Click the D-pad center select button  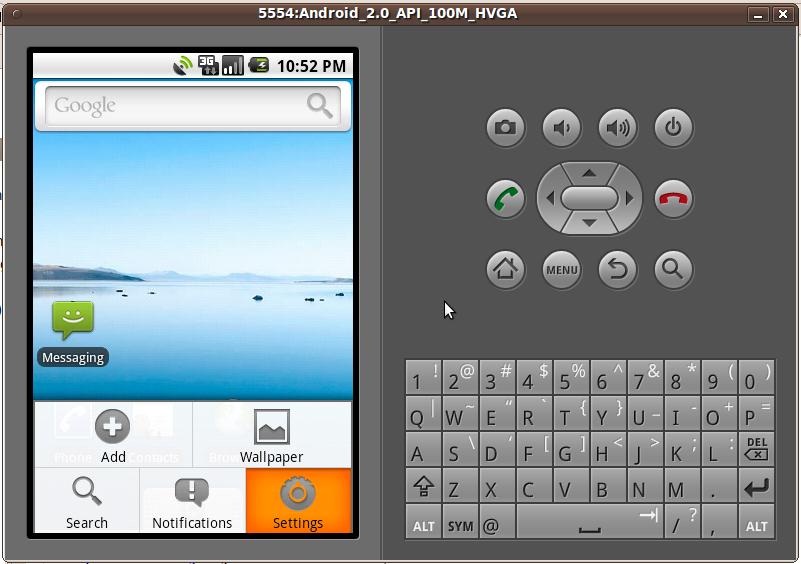589,198
